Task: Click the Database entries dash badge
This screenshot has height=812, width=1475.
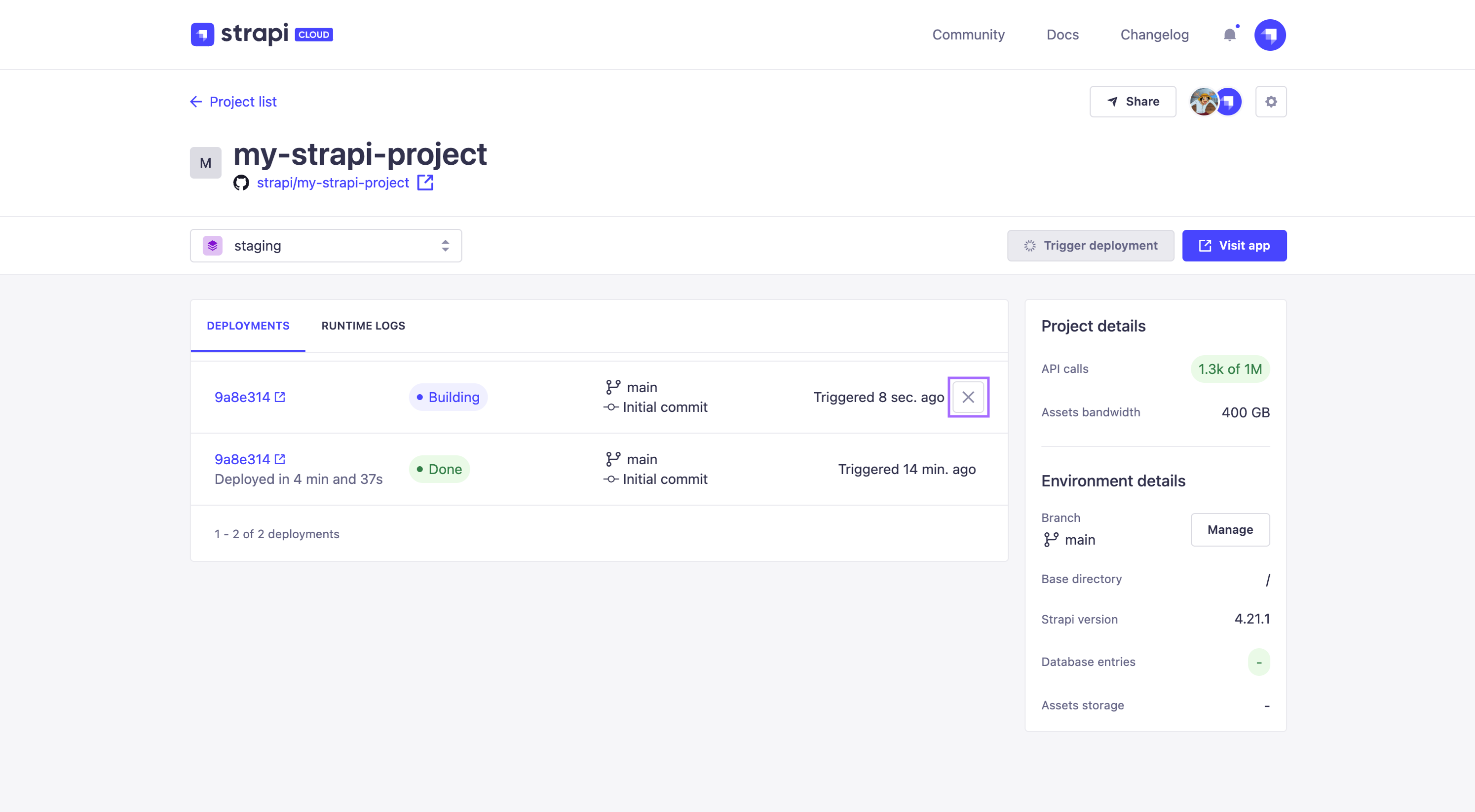Action: pyautogui.click(x=1258, y=662)
